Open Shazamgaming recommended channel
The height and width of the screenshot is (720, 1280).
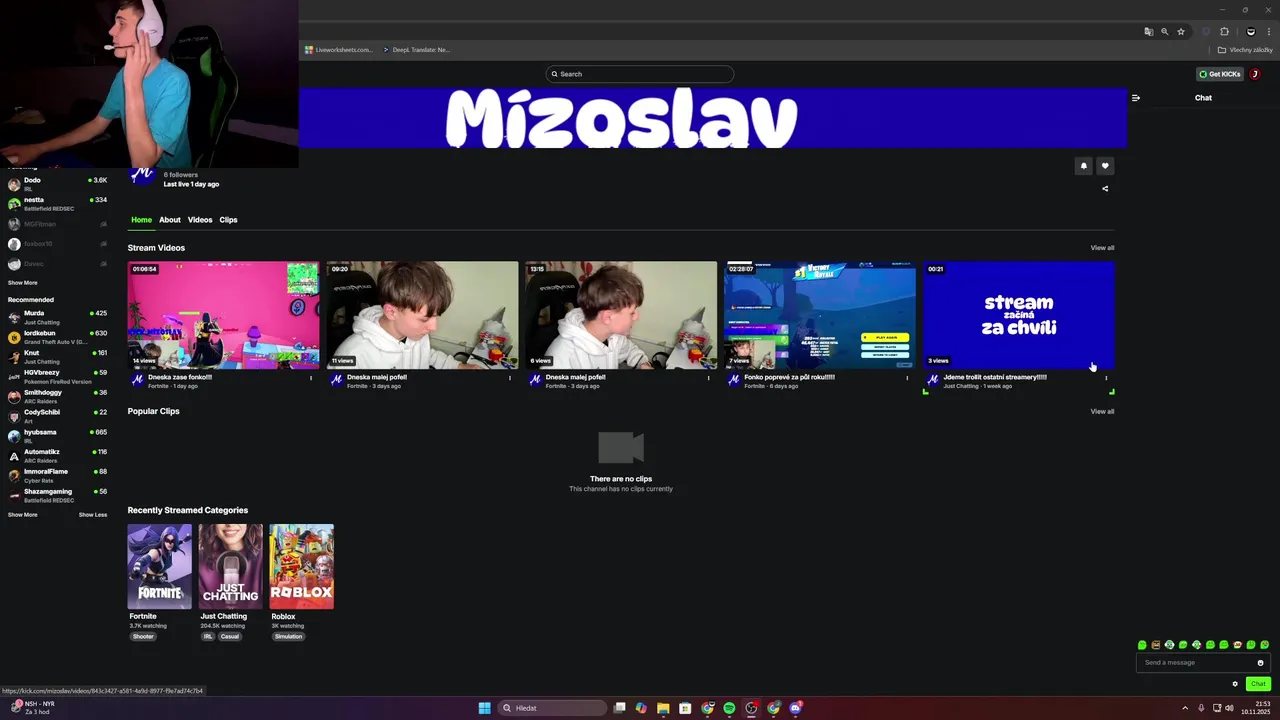(x=57, y=495)
